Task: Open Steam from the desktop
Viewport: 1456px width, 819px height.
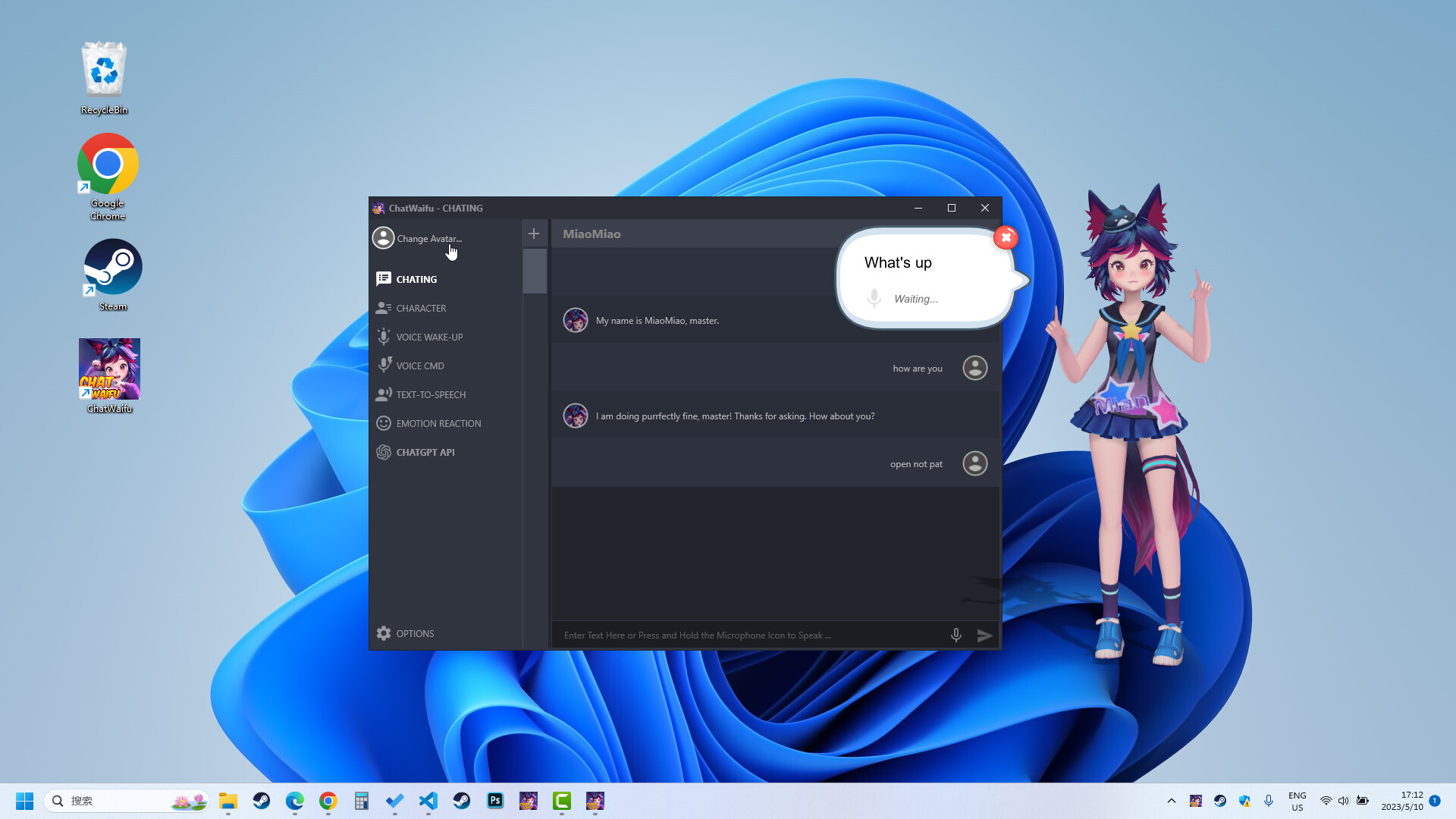Action: coord(112,267)
